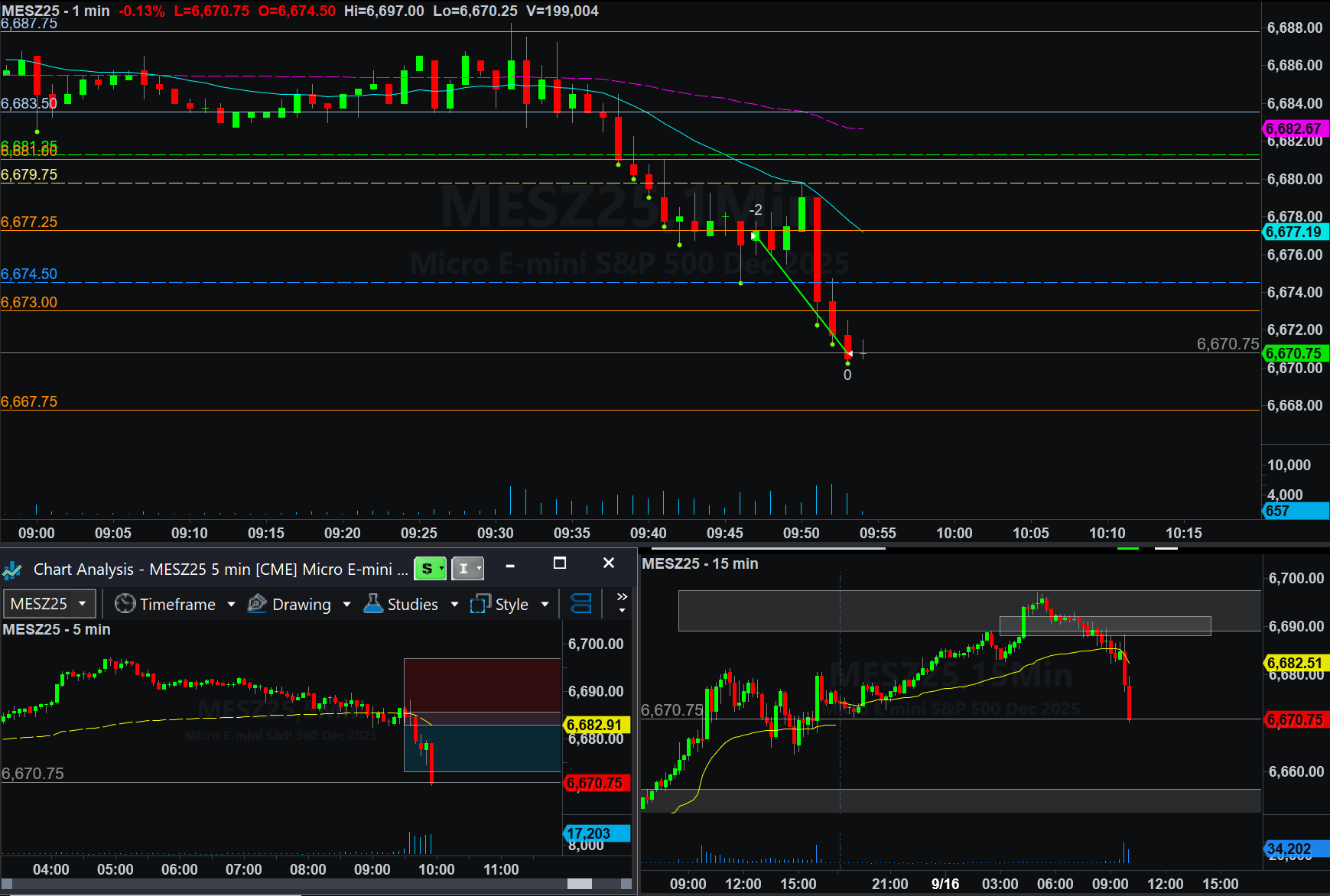Click the Style dashed-square icon
The height and width of the screenshot is (896, 1330).
point(480,604)
